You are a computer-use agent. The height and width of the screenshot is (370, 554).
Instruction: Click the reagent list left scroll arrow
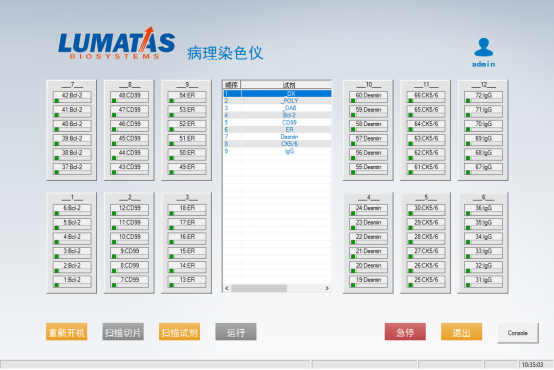pyautogui.click(x=227, y=288)
